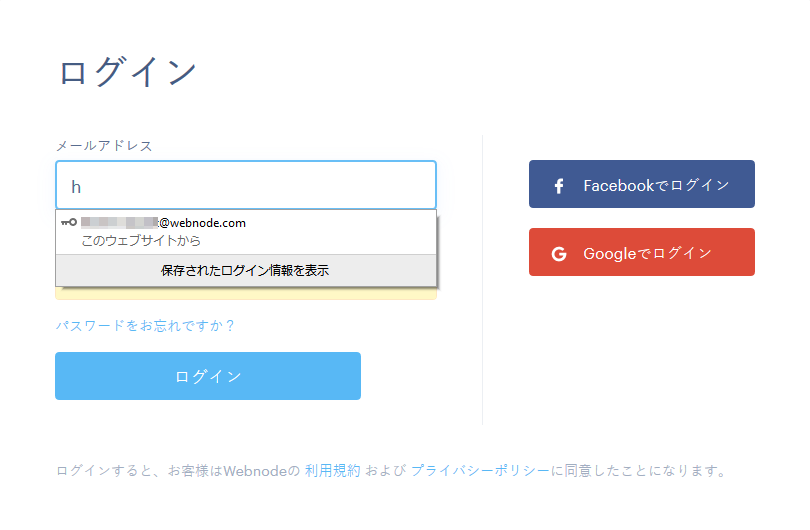Click the Google "G" logo icon
The width and height of the screenshot is (810, 530).
click(559, 253)
